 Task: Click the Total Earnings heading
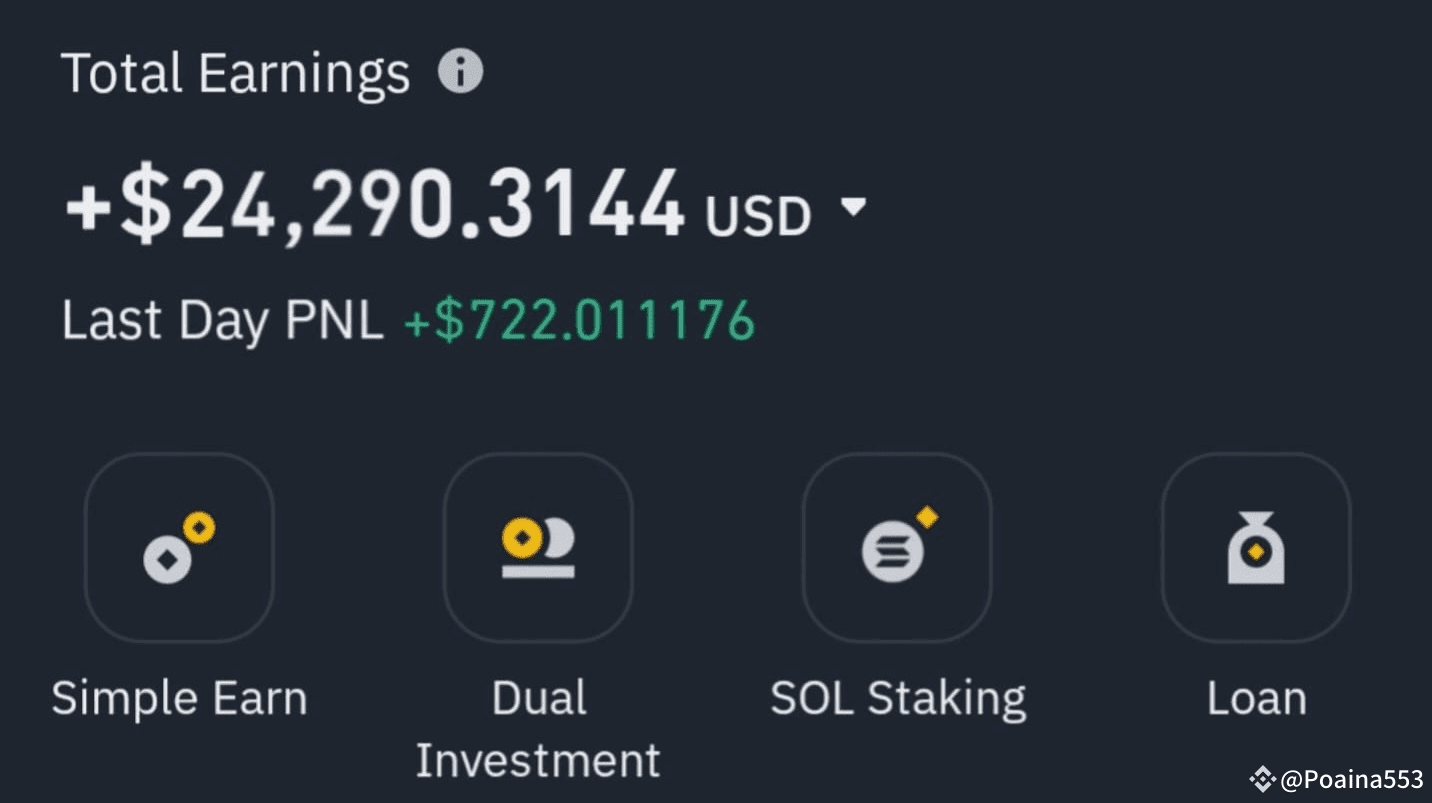pos(235,74)
